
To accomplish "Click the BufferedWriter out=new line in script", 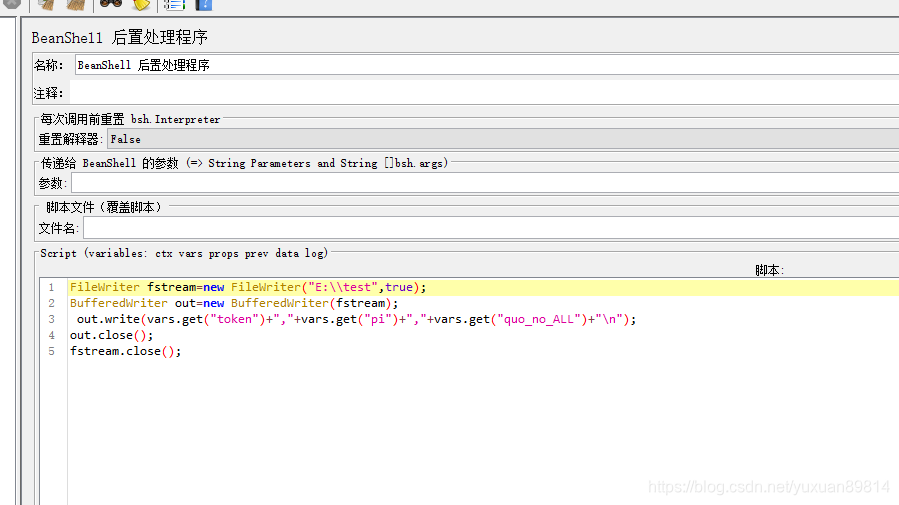I will (233, 303).
